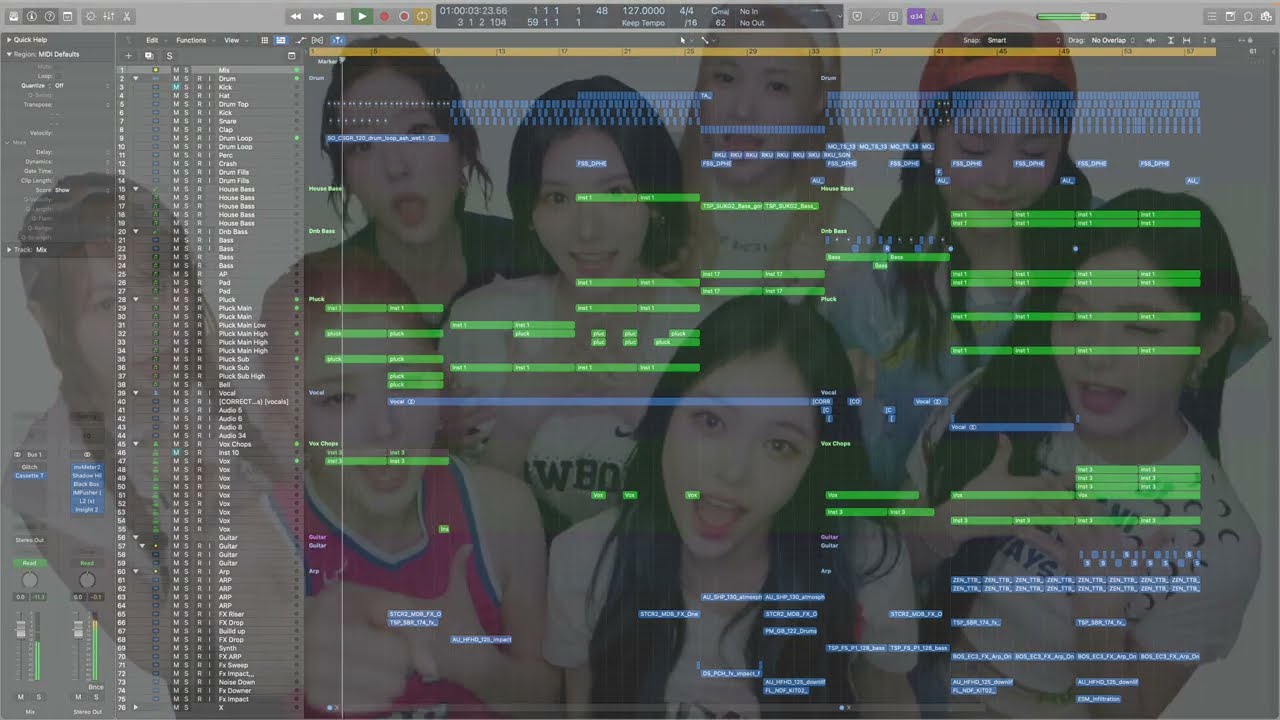Open the Functions menu in Tracks area

pyautogui.click(x=194, y=40)
